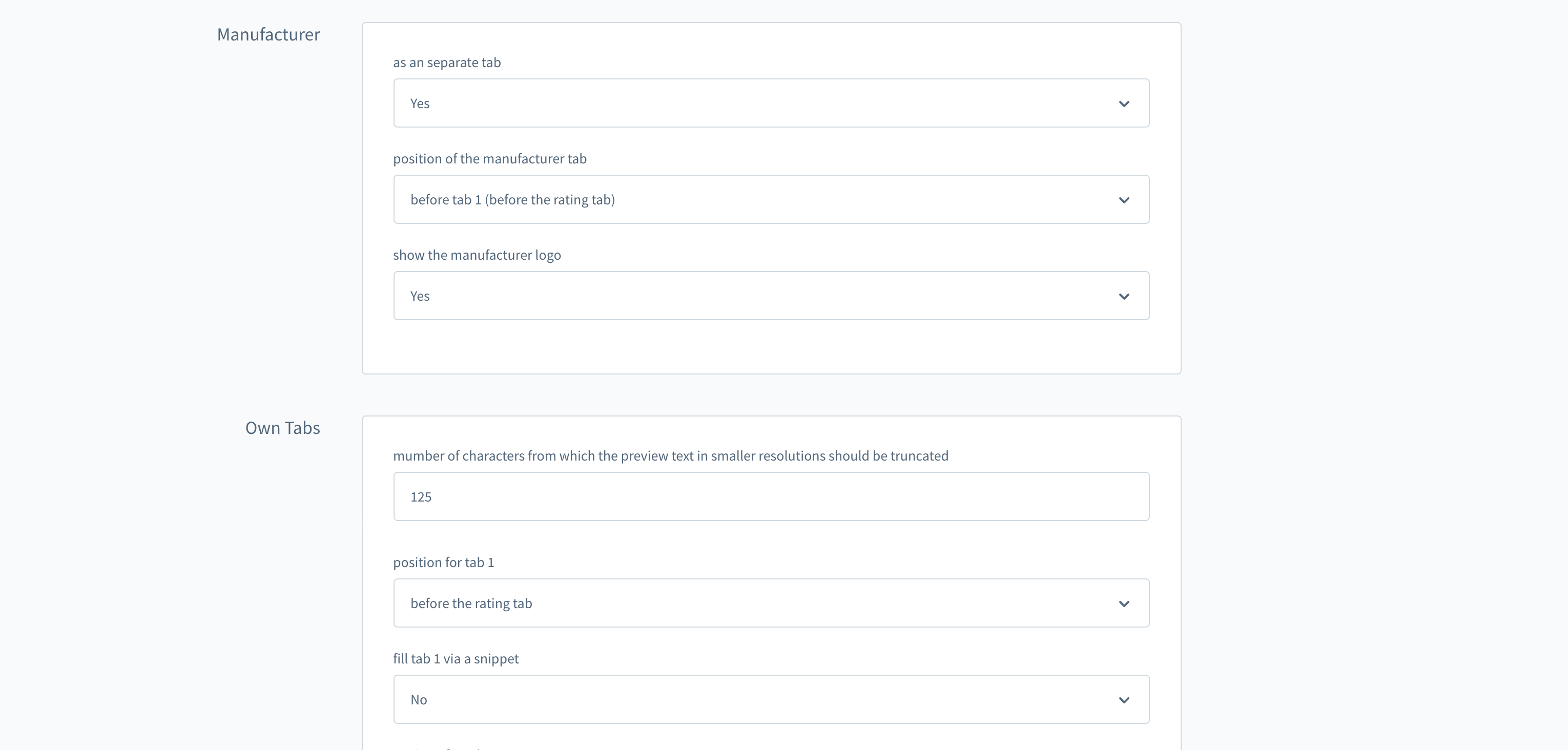Viewport: 1568px width, 750px height.
Task: Select the Own Tabs section heading
Action: click(282, 428)
